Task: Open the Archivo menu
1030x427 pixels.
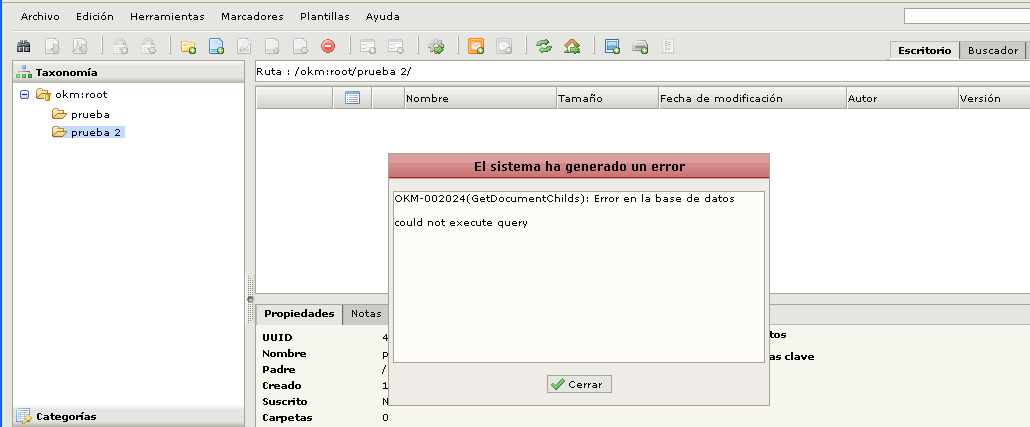Action: click(40, 16)
